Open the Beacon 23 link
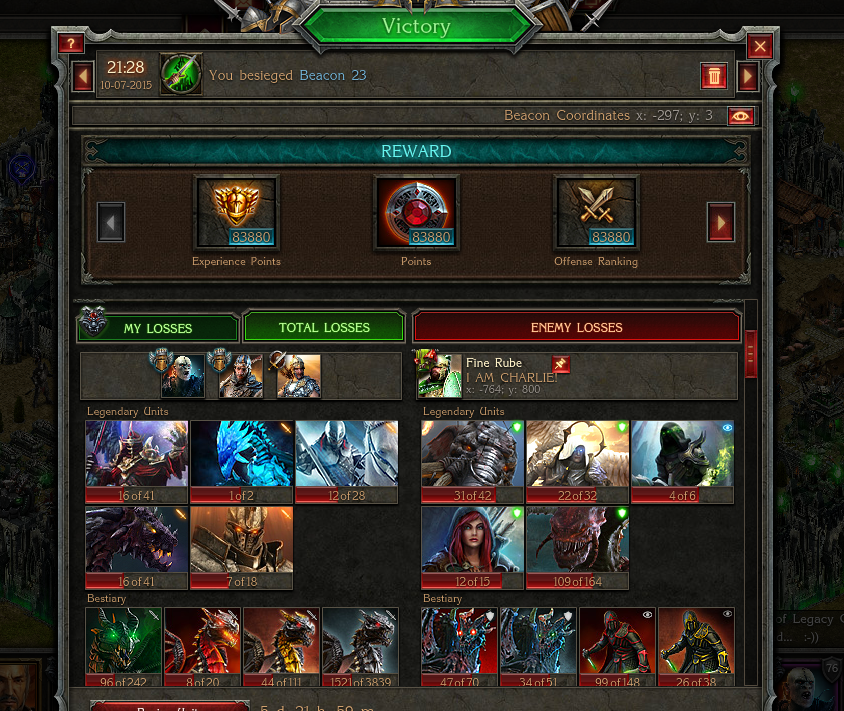The width and height of the screenshot is (844, 711). coord(333,75)
